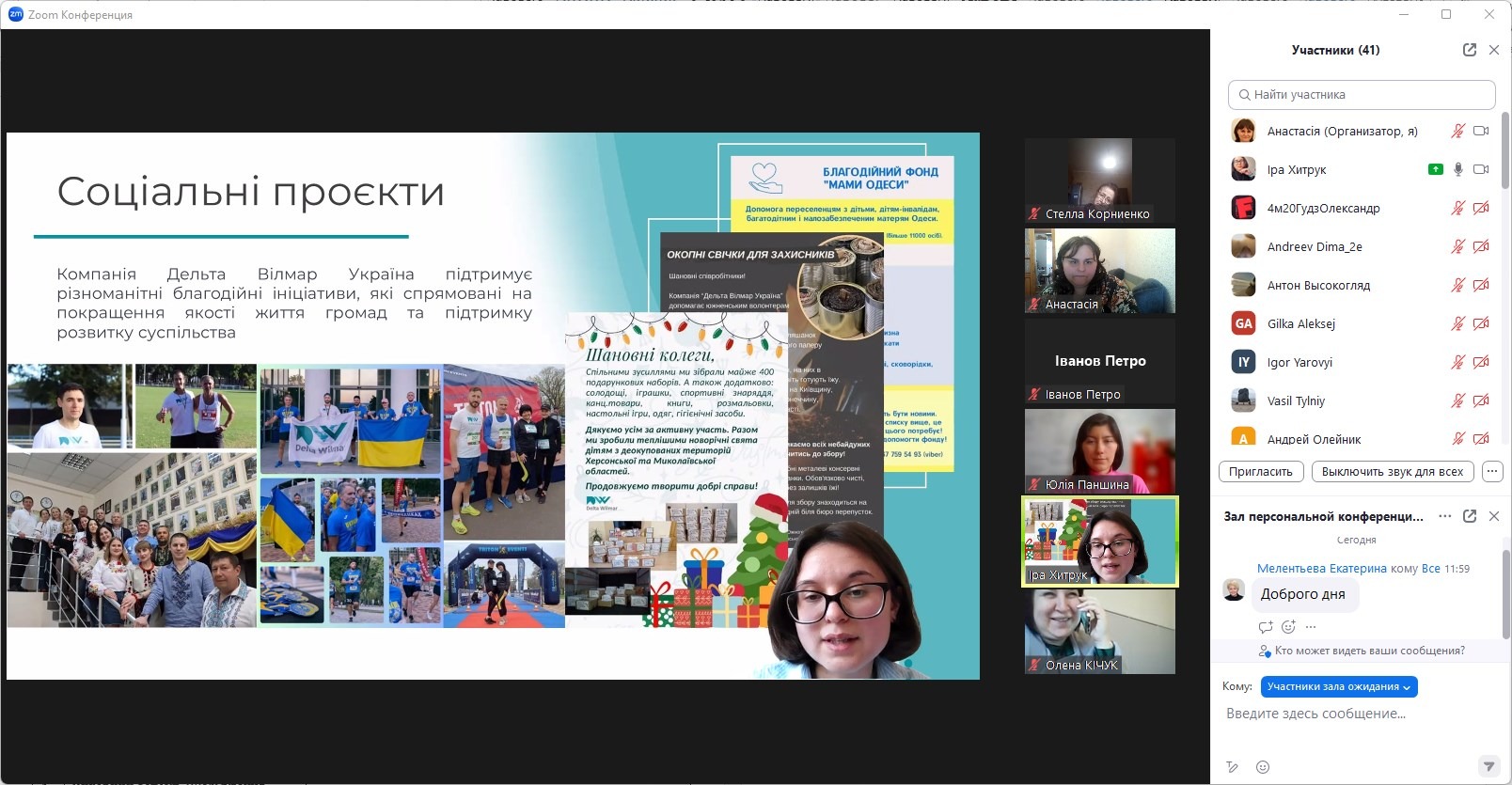This screenshot has height=785, width=1512.
Task: Open the chat emoji picker
Action: coord(1263,767)
